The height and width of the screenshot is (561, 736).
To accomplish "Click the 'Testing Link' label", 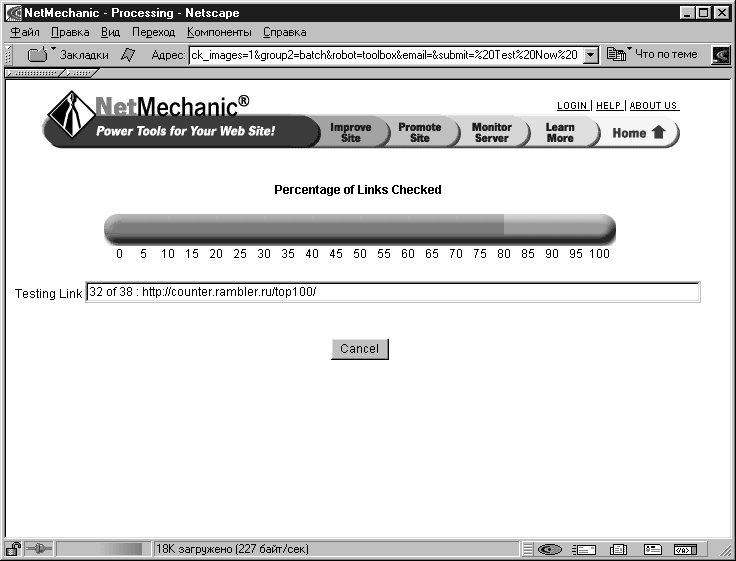I will [48, 293].
